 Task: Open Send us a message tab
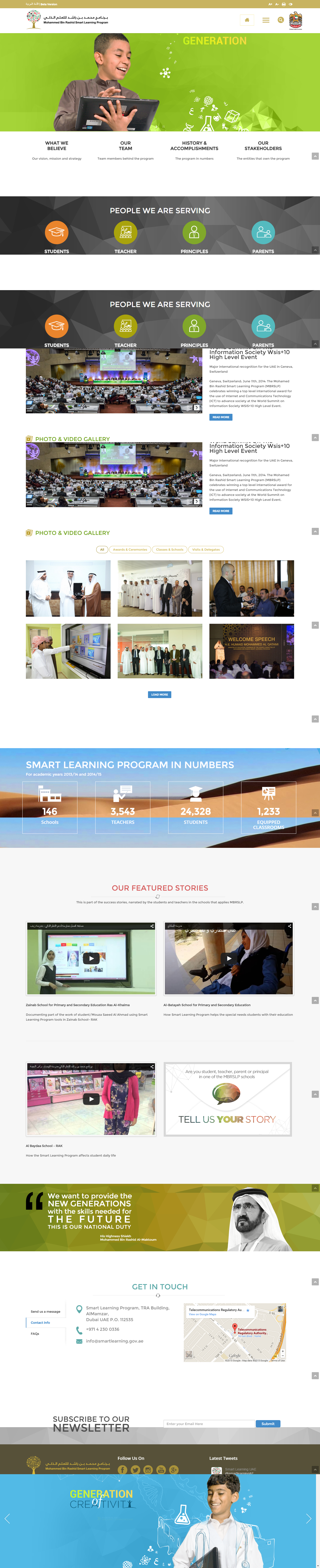coord(46,1312)
